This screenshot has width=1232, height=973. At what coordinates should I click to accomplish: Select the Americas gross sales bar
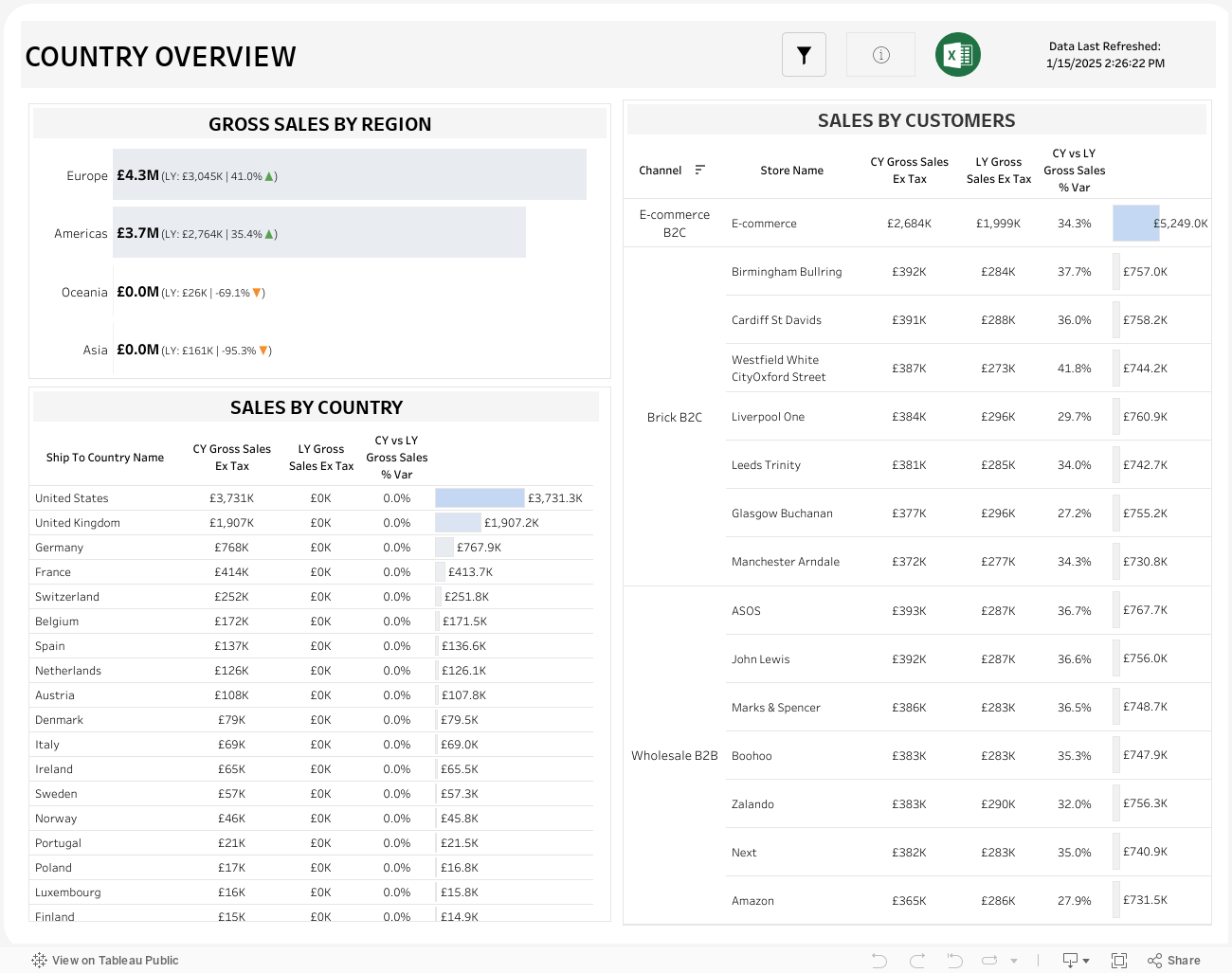(x=319, y=232)
